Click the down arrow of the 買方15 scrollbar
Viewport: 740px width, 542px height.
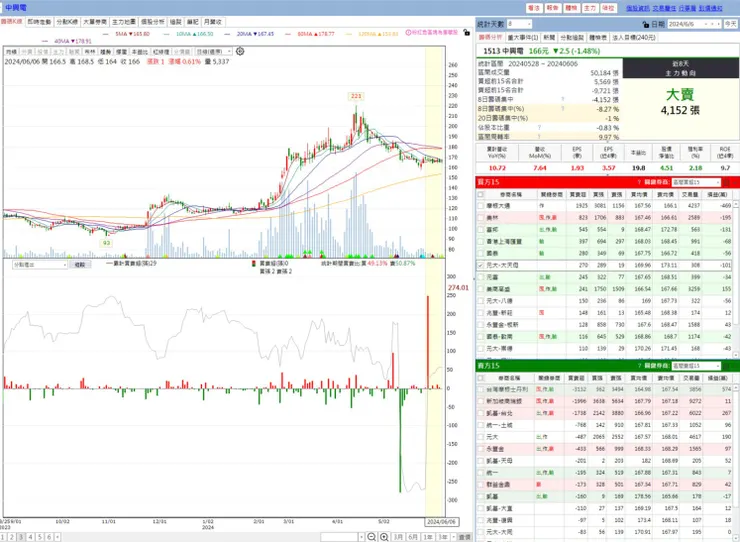(x=736, y=354)
